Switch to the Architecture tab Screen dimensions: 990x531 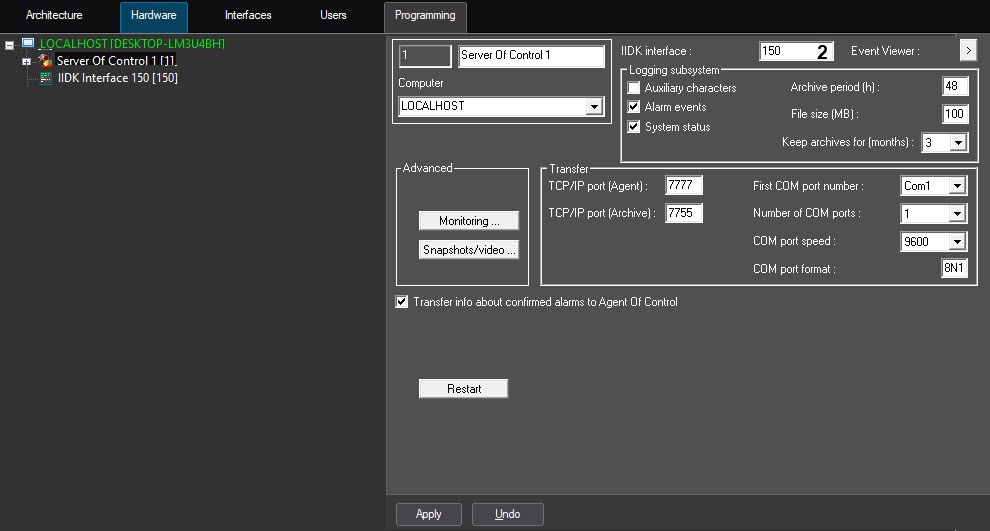click(x=54, y=16)
